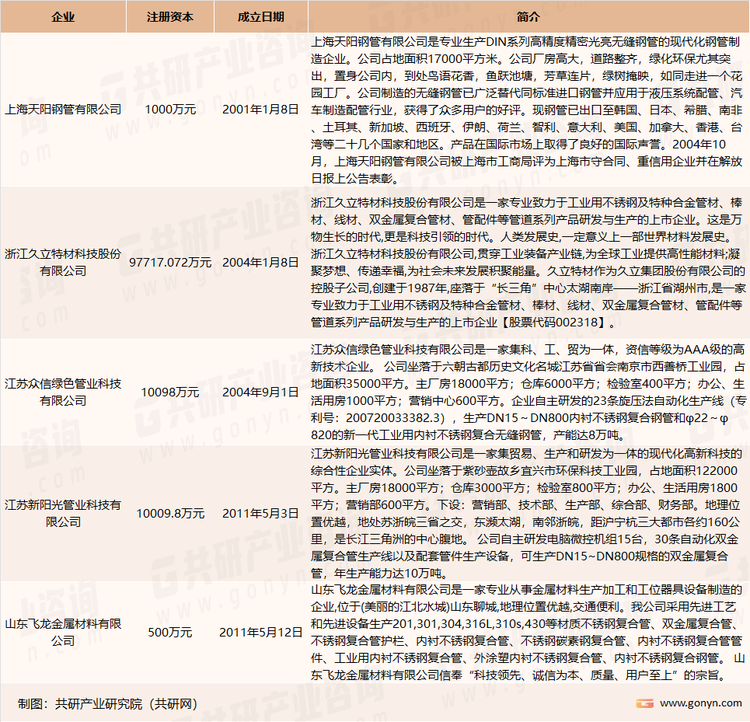This screenshot has width=750, height=722.
Task: Select the 10098万元 capital cell
Action: click(x=170, y=392)
